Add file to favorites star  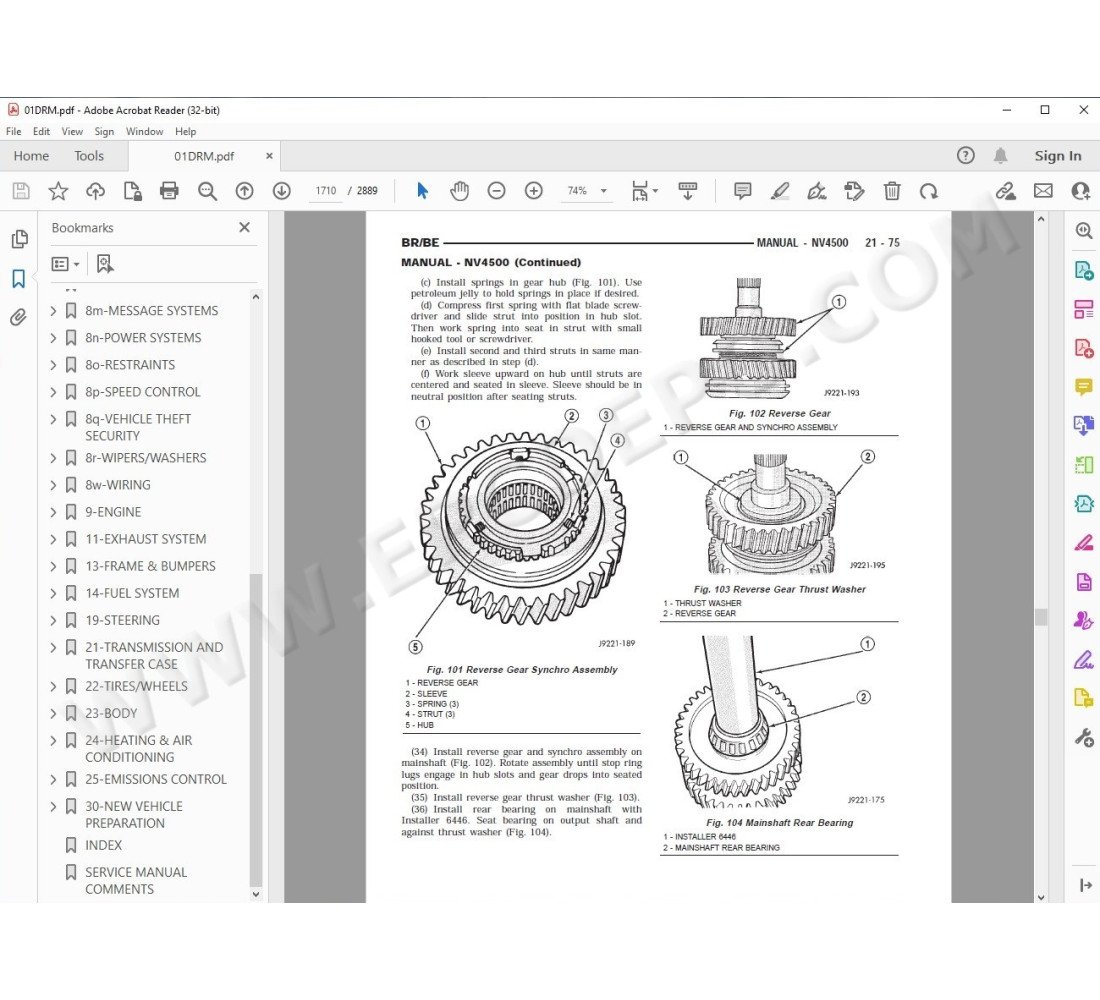(58, 191)
